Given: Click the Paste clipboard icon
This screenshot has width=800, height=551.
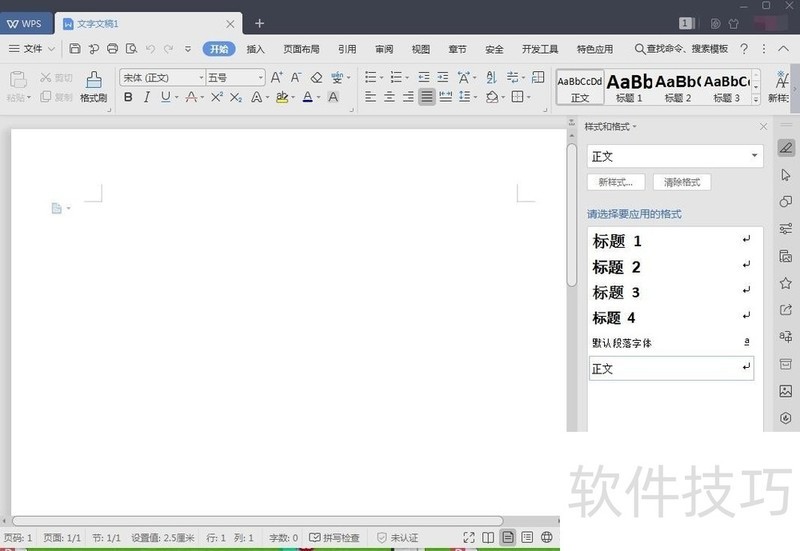Looking at the screenshot, I should point(18,80).
